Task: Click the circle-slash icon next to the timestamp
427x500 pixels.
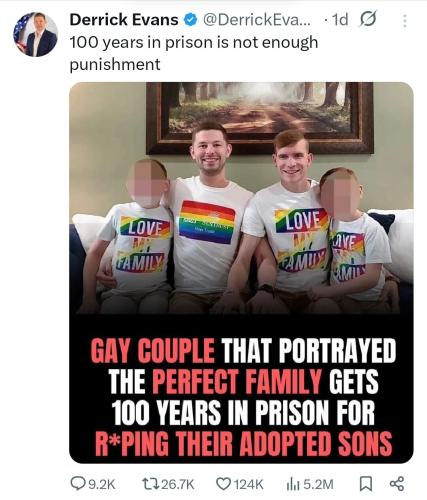Action: pyautogui.click(x=367, y=19)
